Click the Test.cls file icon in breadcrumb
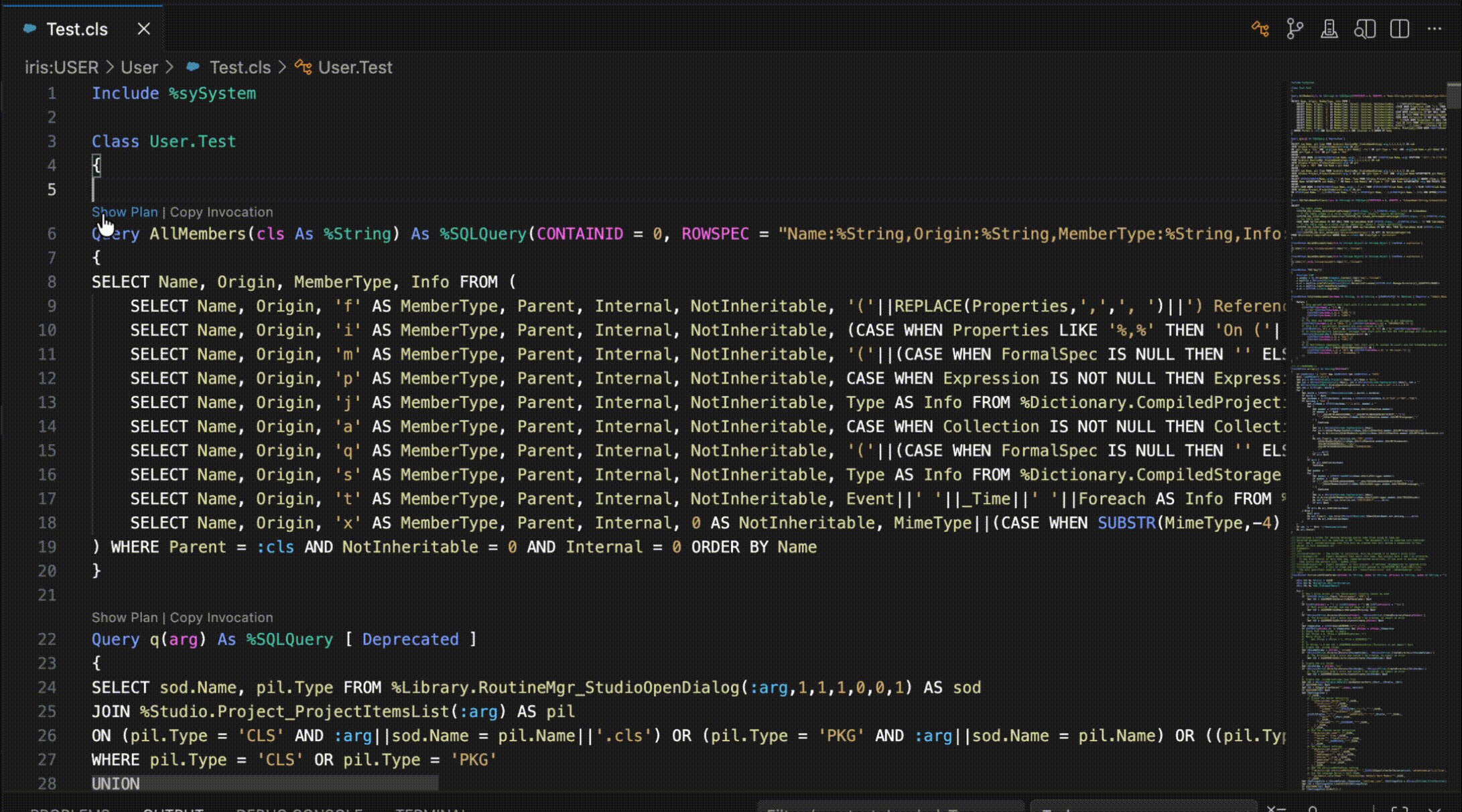Screen dimensions: 1462x812 (193, 67)
